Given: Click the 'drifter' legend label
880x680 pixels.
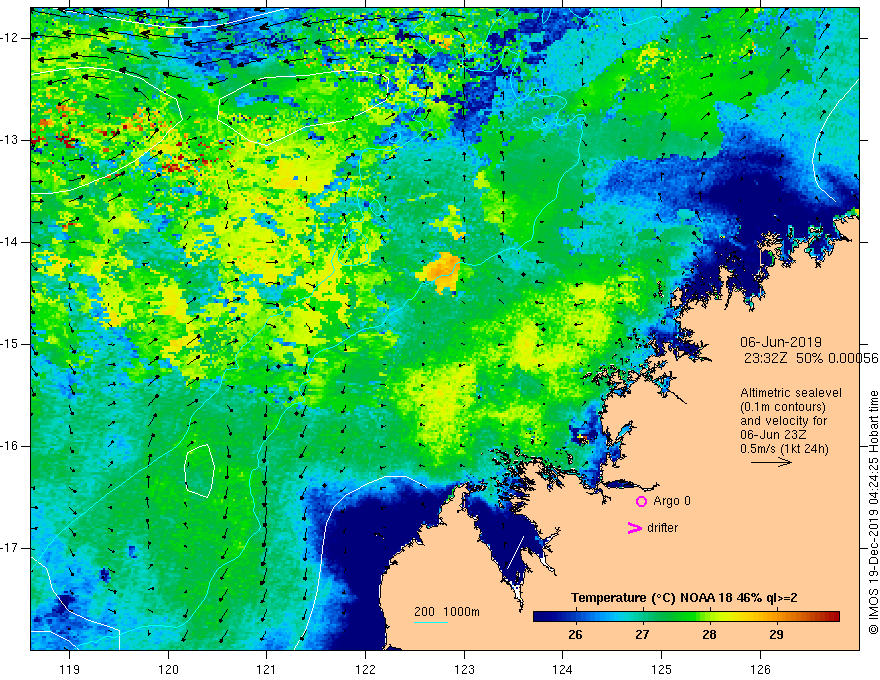Looking at the screenshot, I should click(662, 528).
